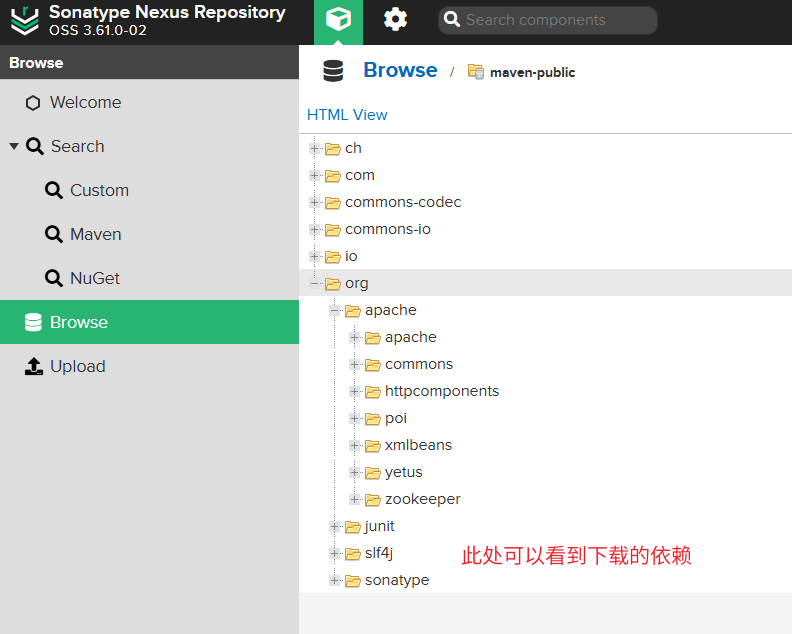Open the administration gear icon

tap(395, 20)
